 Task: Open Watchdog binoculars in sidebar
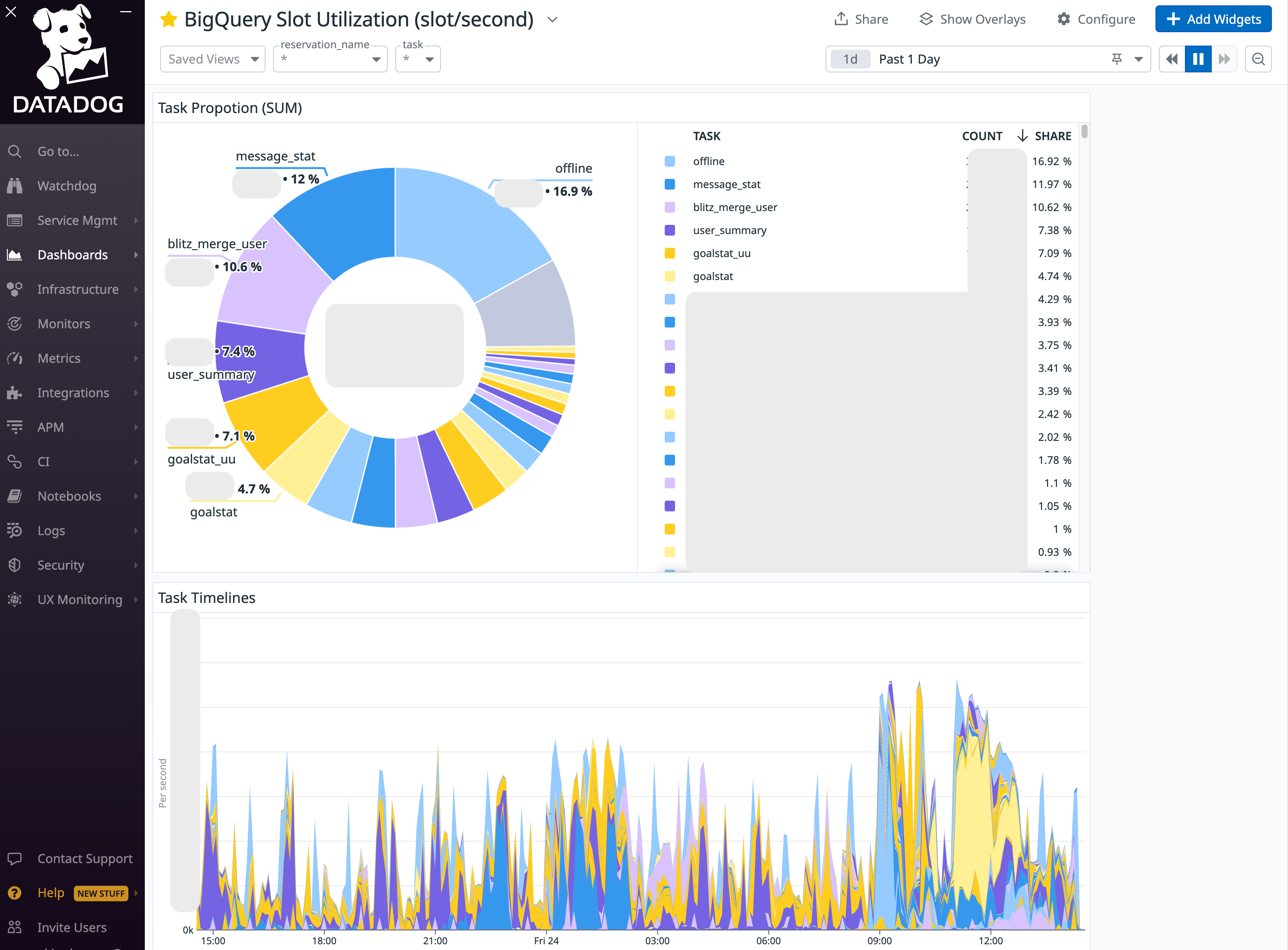coord(15,186)
